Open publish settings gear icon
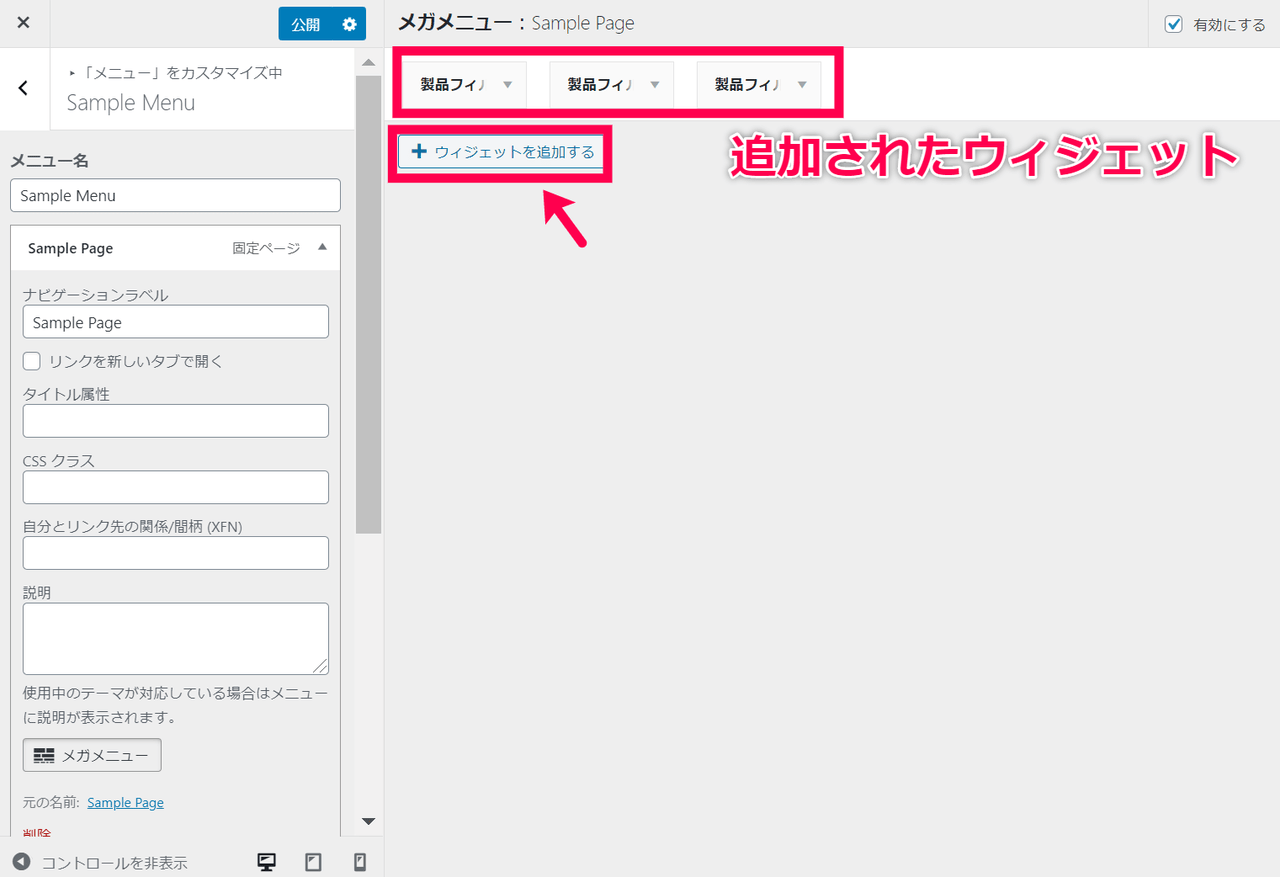 pyautogui.click(x=349, y=24)
